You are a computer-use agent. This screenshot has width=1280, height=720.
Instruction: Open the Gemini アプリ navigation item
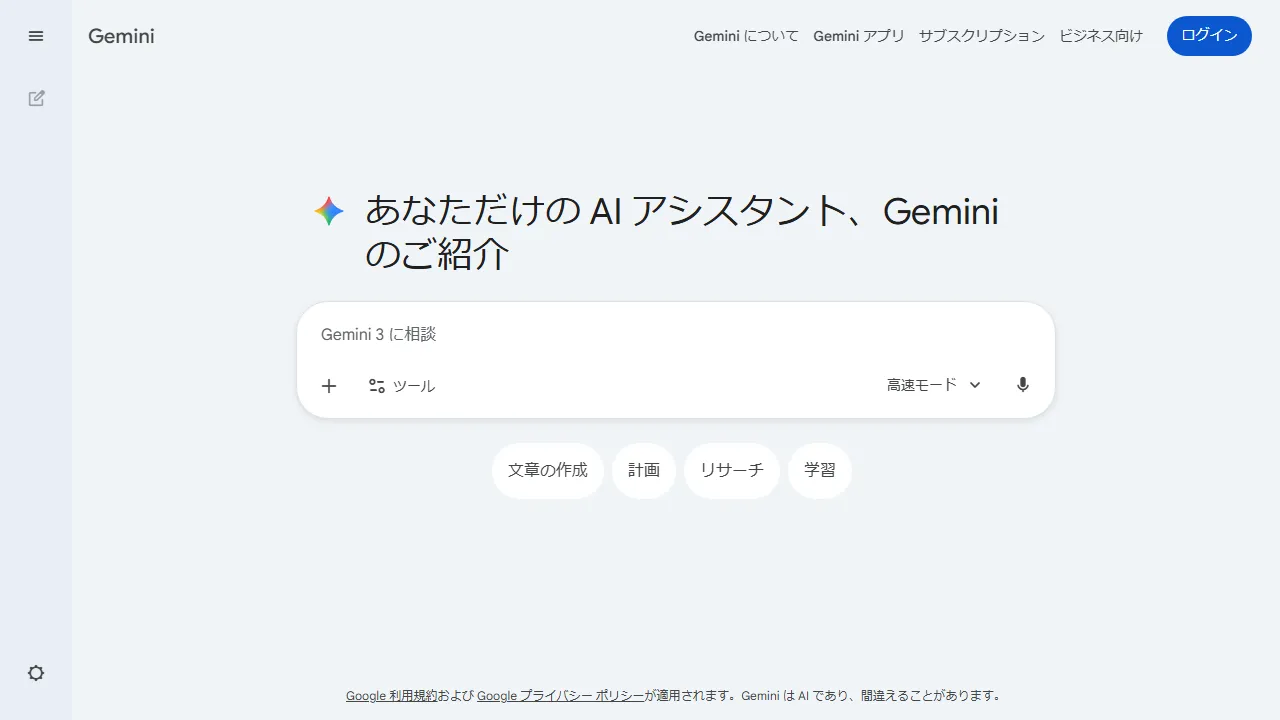click(859, 36)
